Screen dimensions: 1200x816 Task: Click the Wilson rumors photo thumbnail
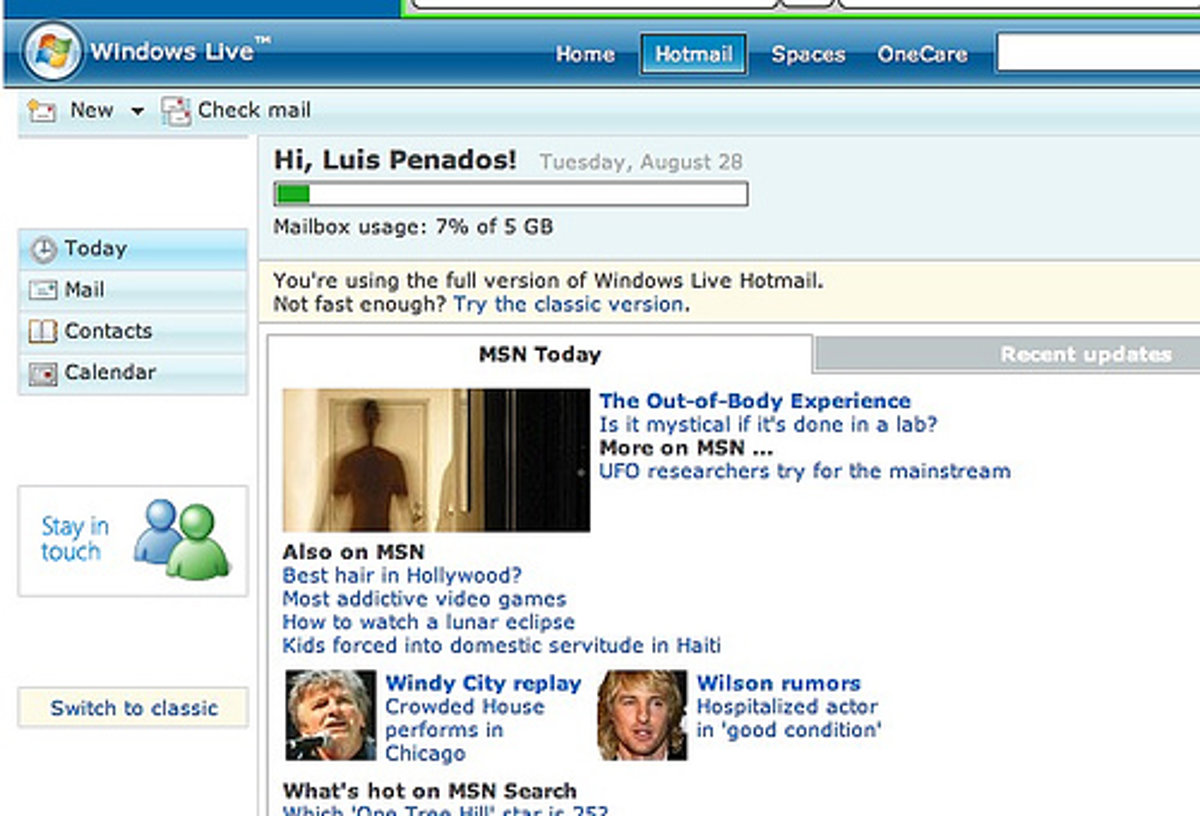[642, 715]
